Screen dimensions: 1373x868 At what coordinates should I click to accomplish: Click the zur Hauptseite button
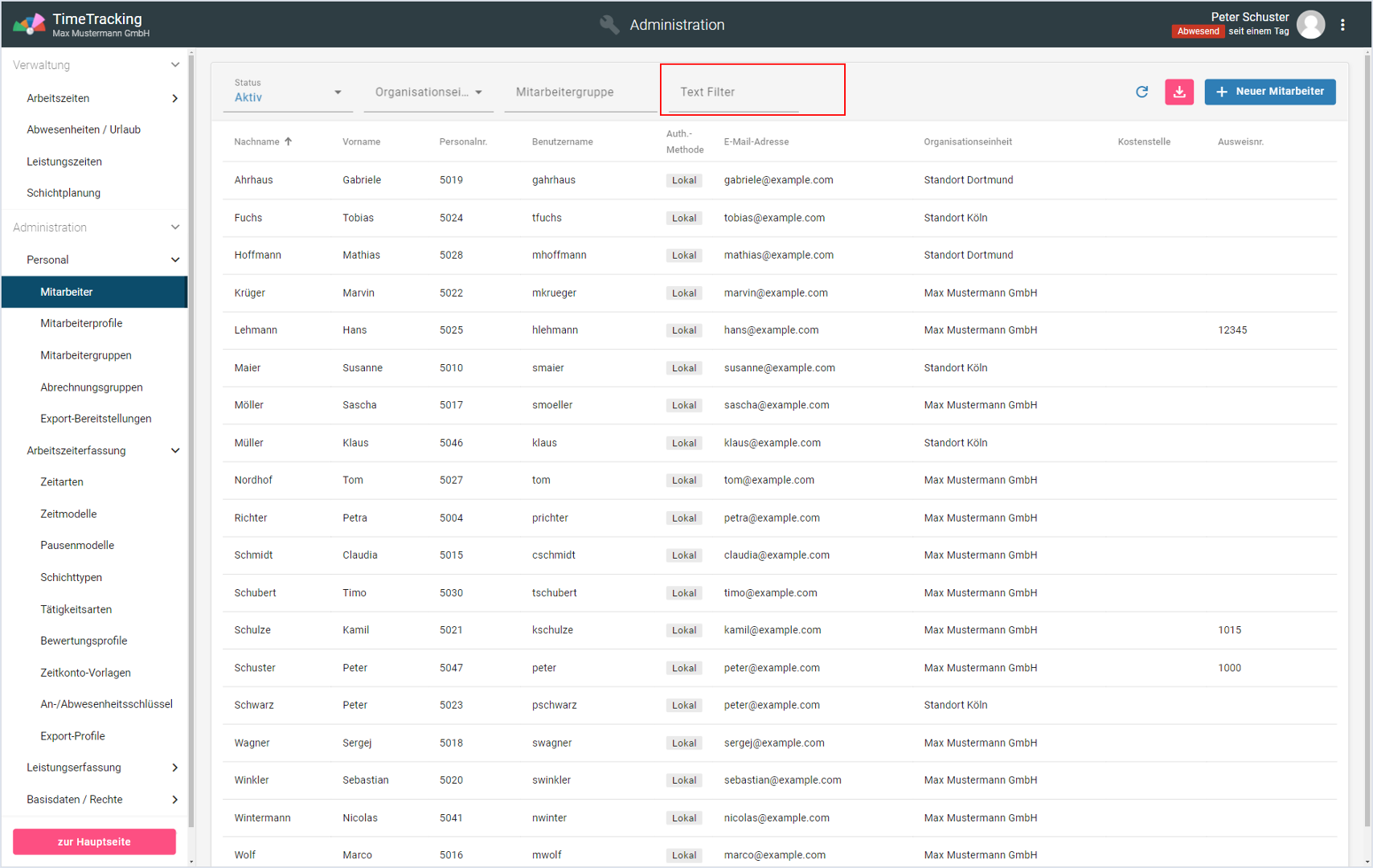tap(94, 841)
